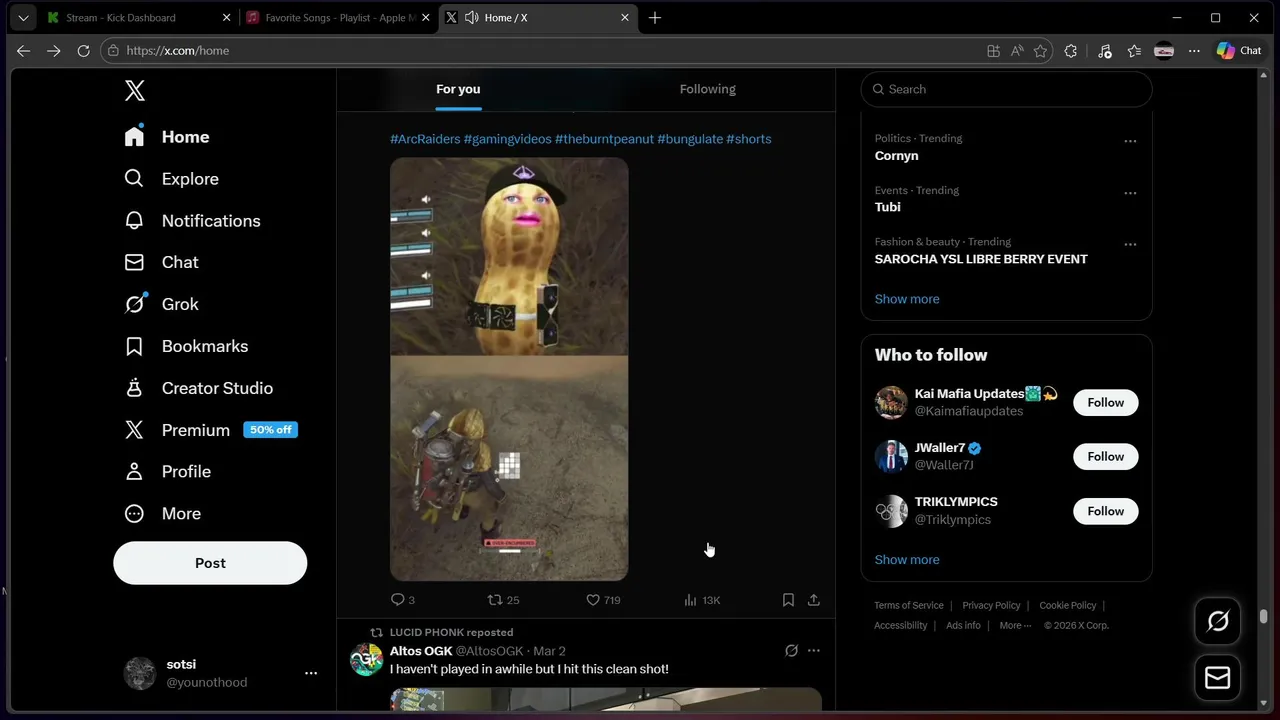The height and width of the screenshot is (720, 1280).
Task: Click the Post button
Action: point(210,563)
